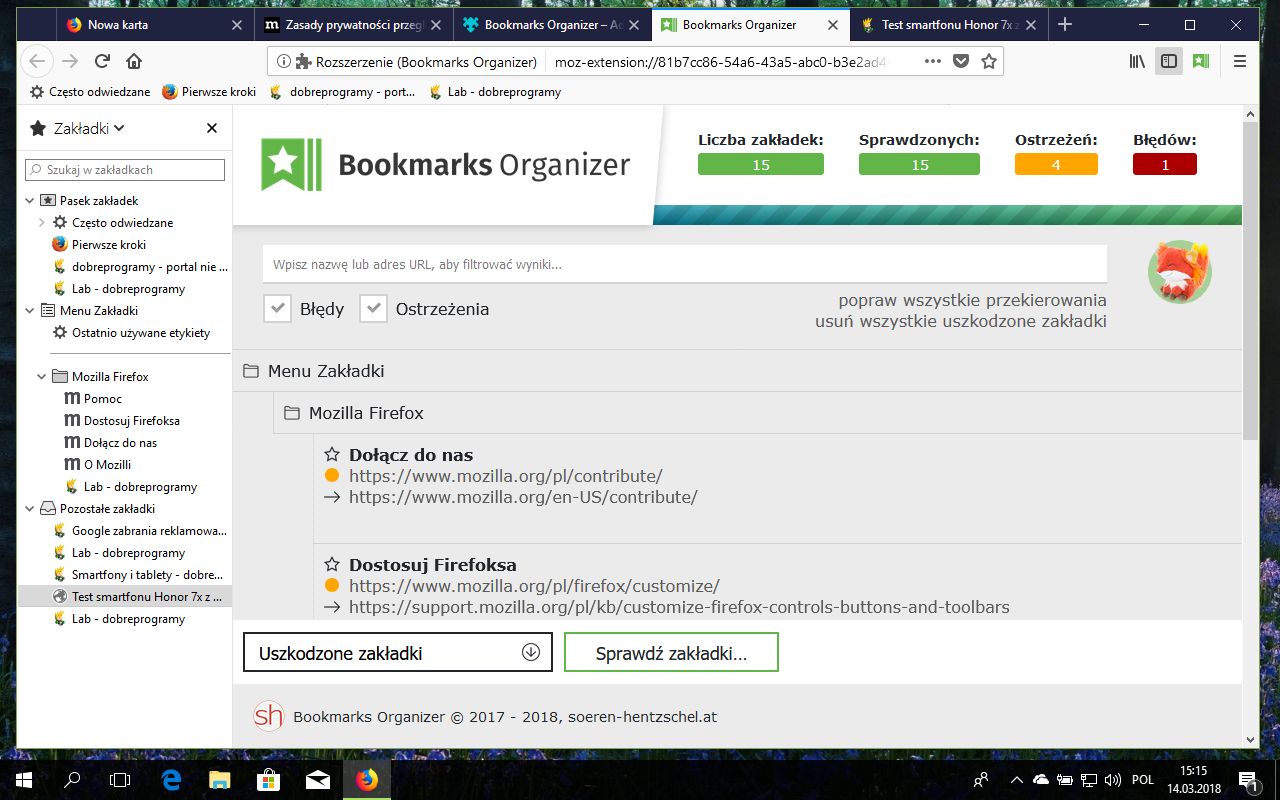
Task: Open https://www.mozilla.org/en-US/contribute/ redirect link
Action: click(523, 497)
